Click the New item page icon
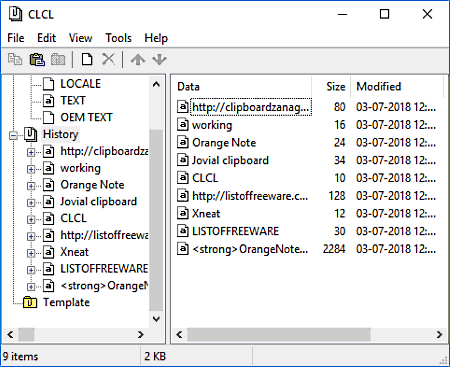The height and width of the screenshot is (367, 450). point(87,60)
